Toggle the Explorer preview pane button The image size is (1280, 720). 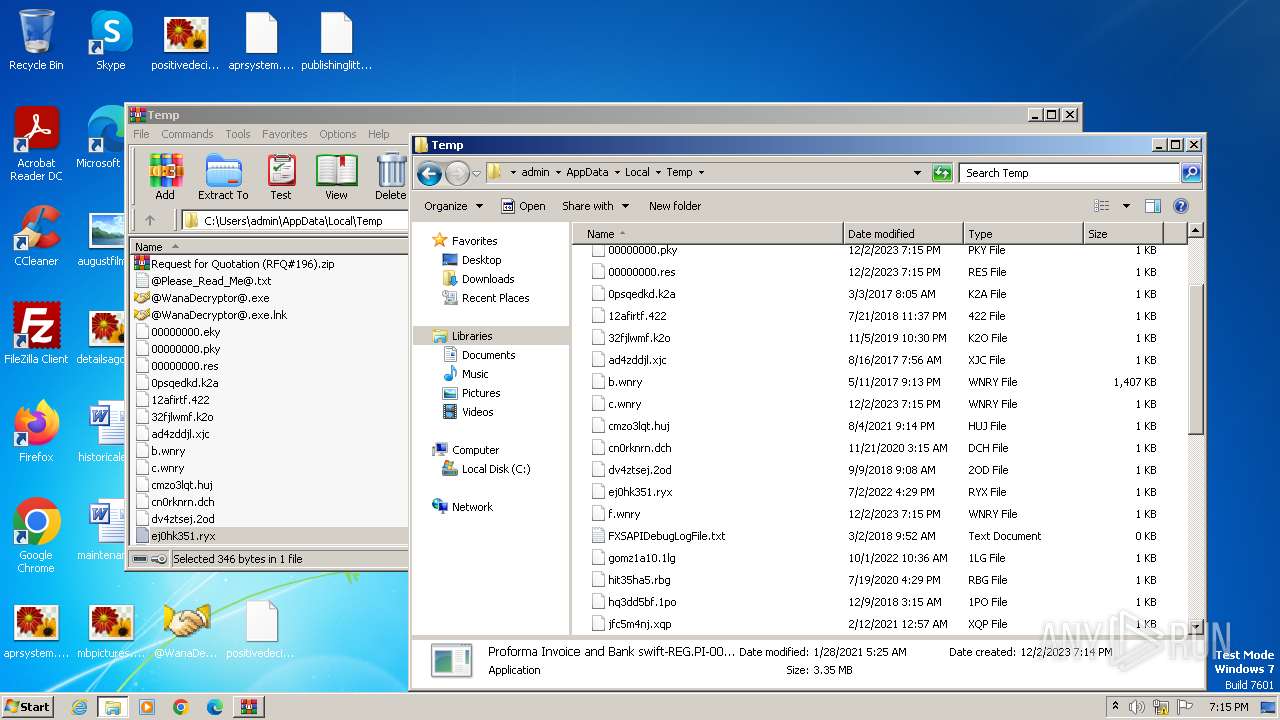(x=1152, y=206)
